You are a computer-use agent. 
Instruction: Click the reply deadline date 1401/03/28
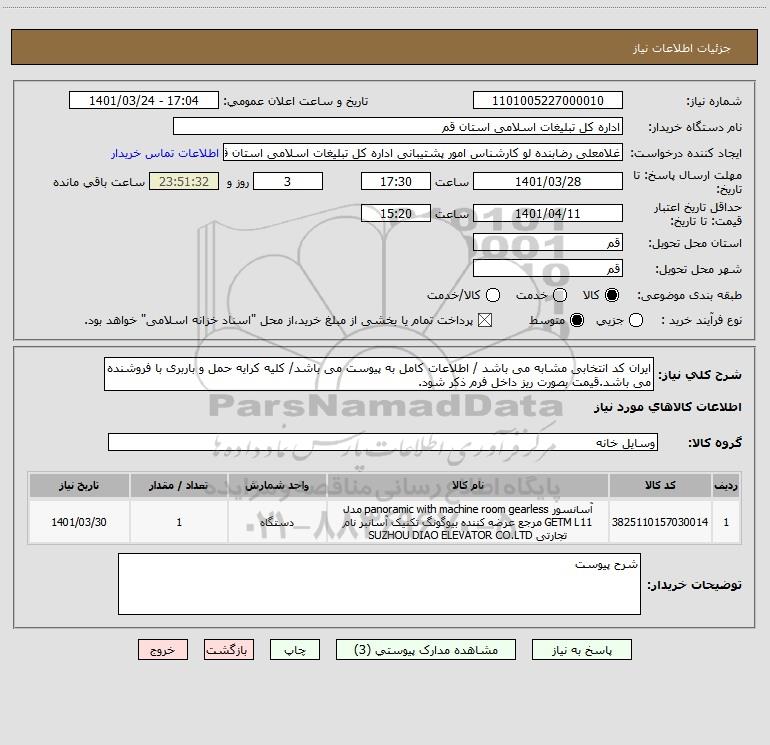point(548,181)
